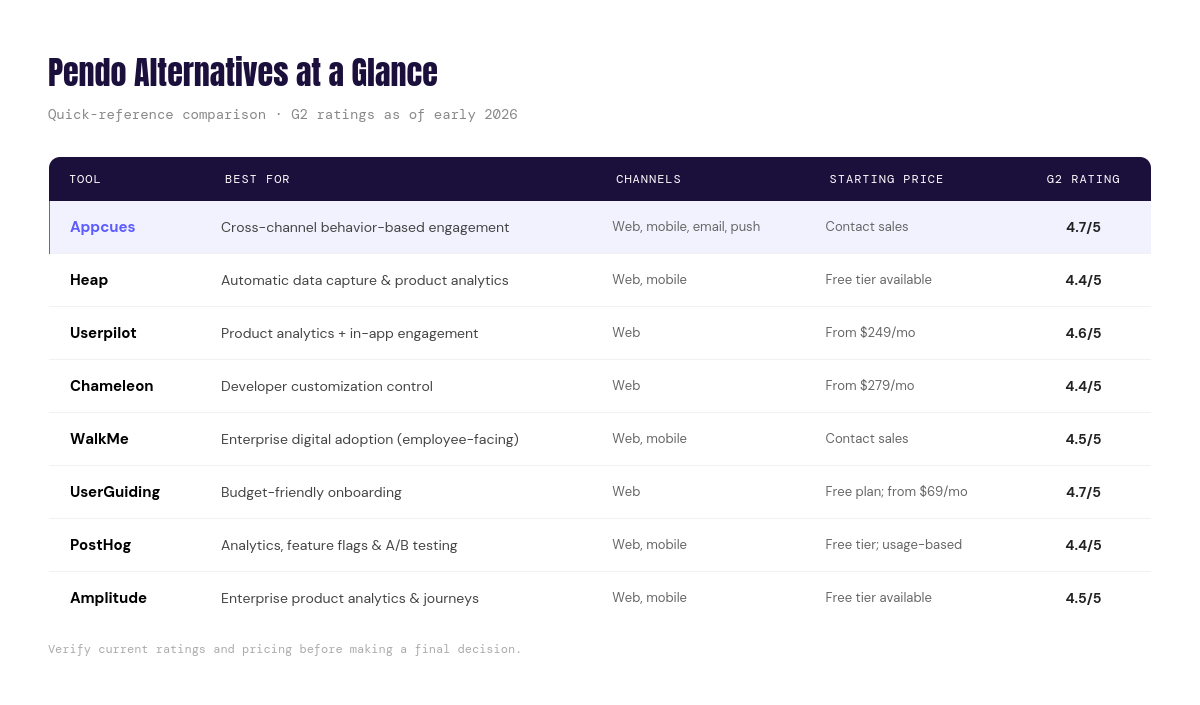This screenshot has width=1200, height=705.
Task: Click the Heap tool name
Action: (89, 280)
